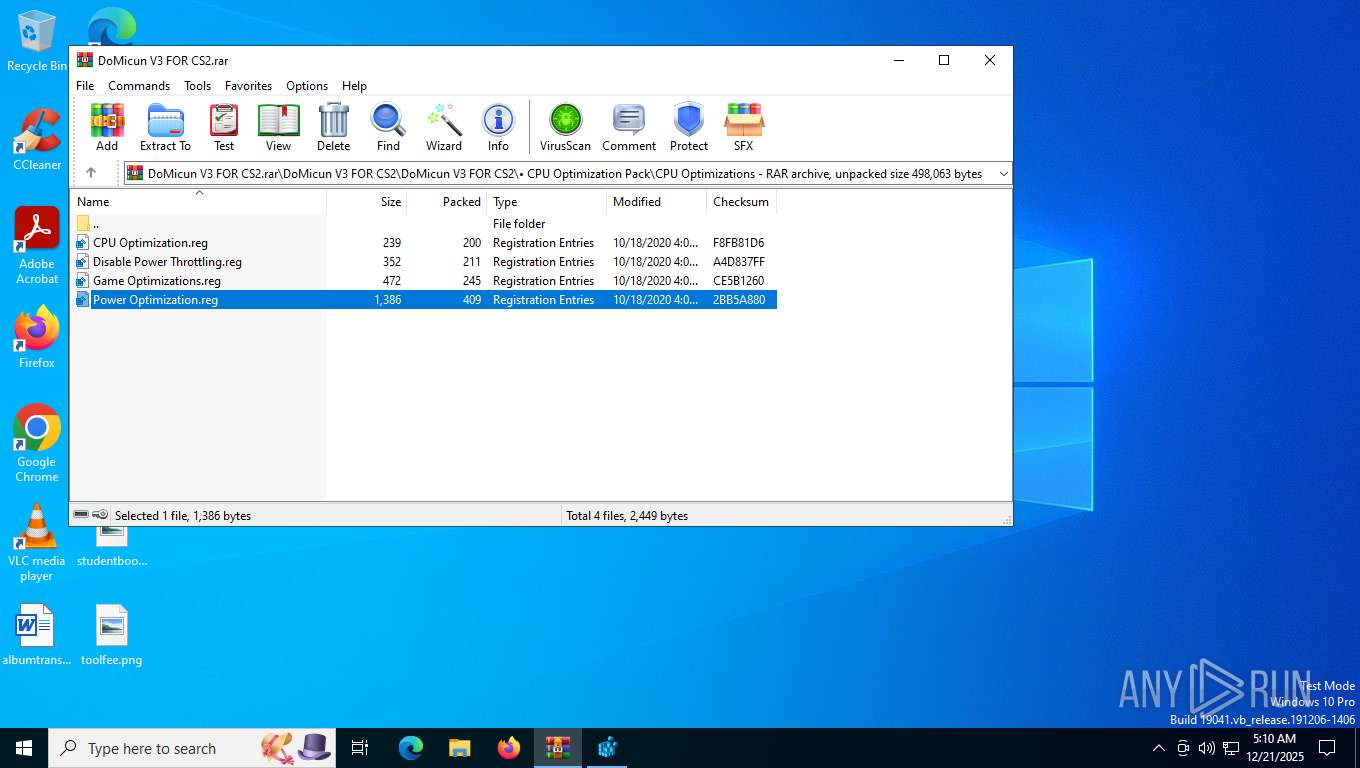Image resolution: width=1360 pixels, height=768 pixels.
Task: Select Power Optimization.reg file
Action: coord(424,300)
